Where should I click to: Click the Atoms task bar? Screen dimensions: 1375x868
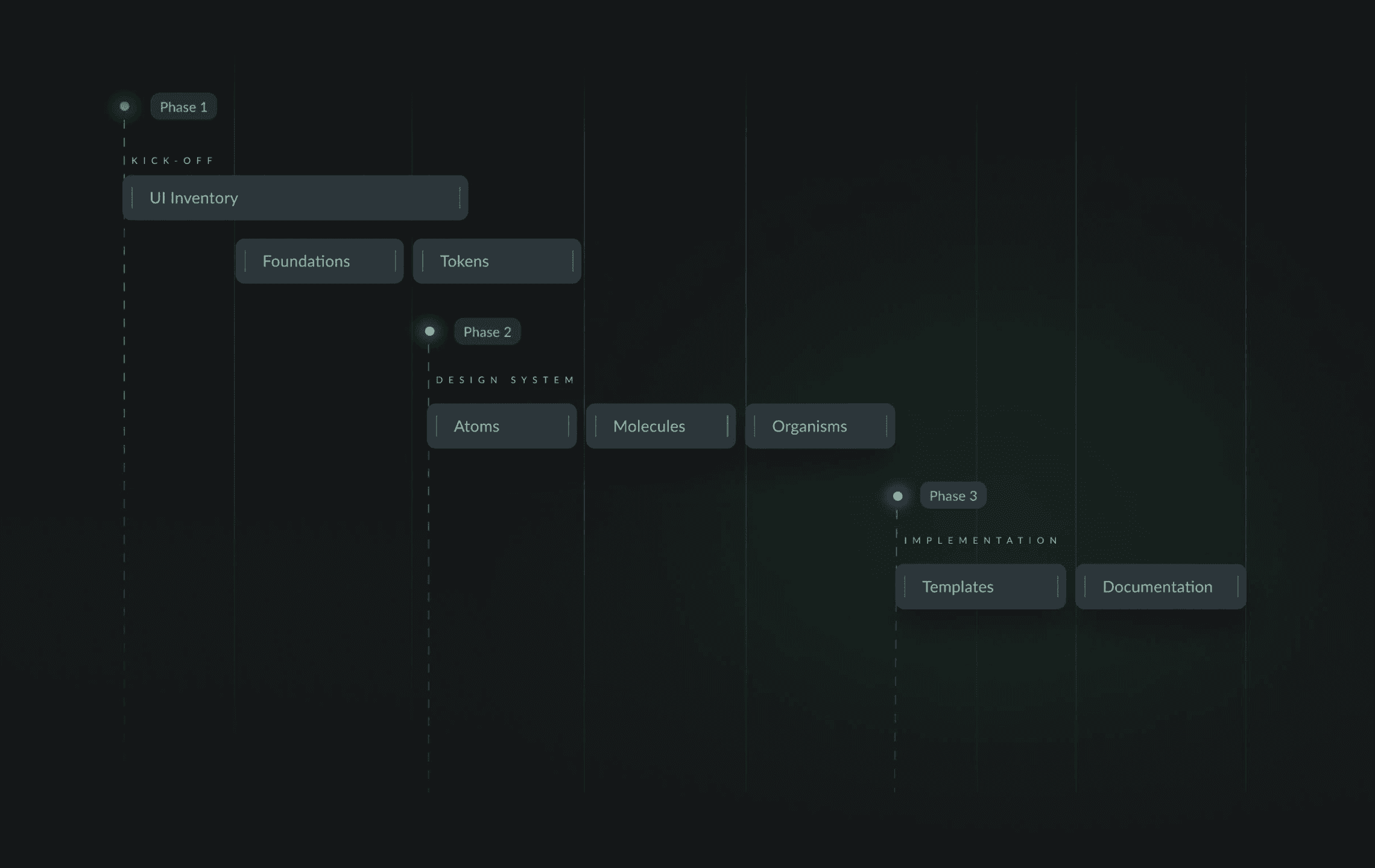tap(501, 427)
